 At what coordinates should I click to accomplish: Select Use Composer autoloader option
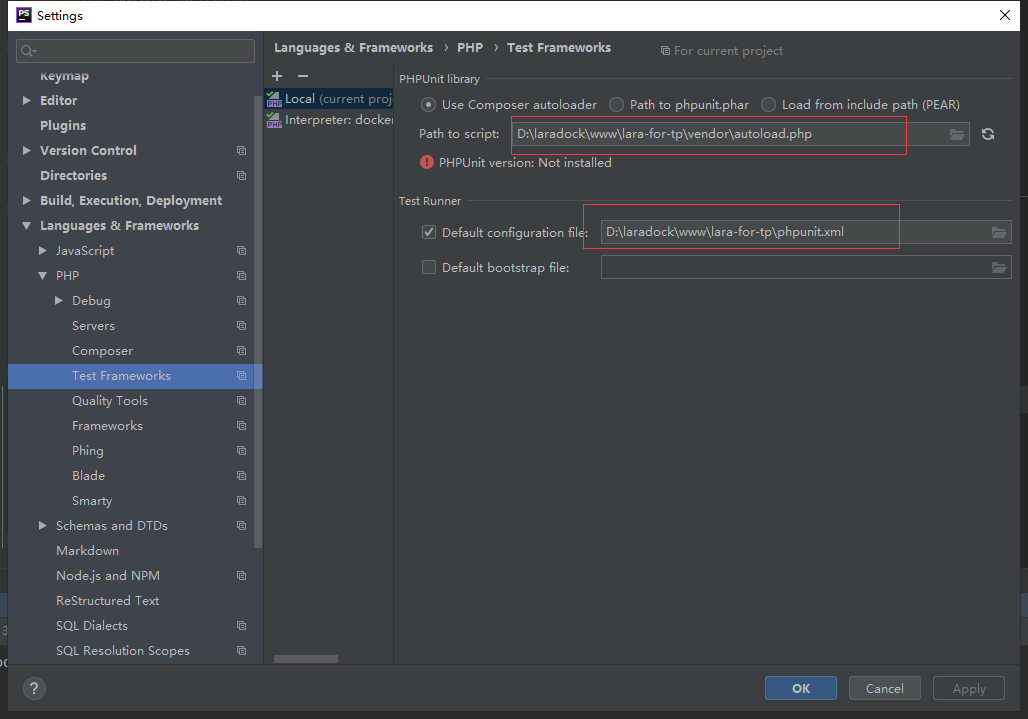coord(428,105)
